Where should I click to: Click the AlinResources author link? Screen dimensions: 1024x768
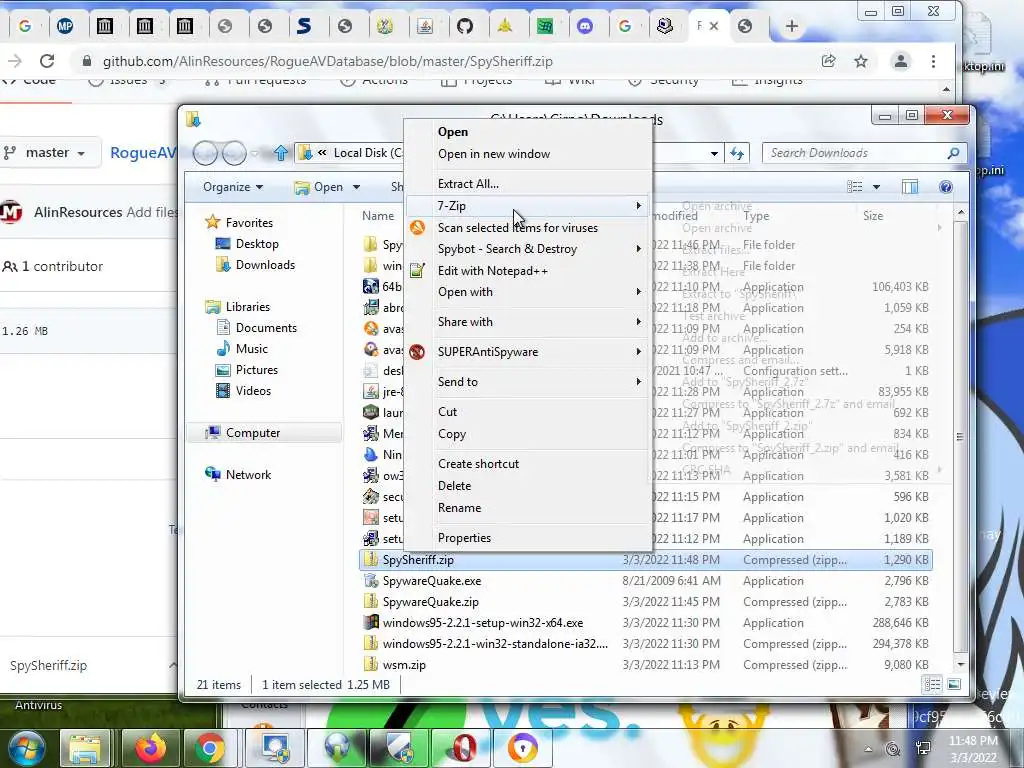point(78,212)
